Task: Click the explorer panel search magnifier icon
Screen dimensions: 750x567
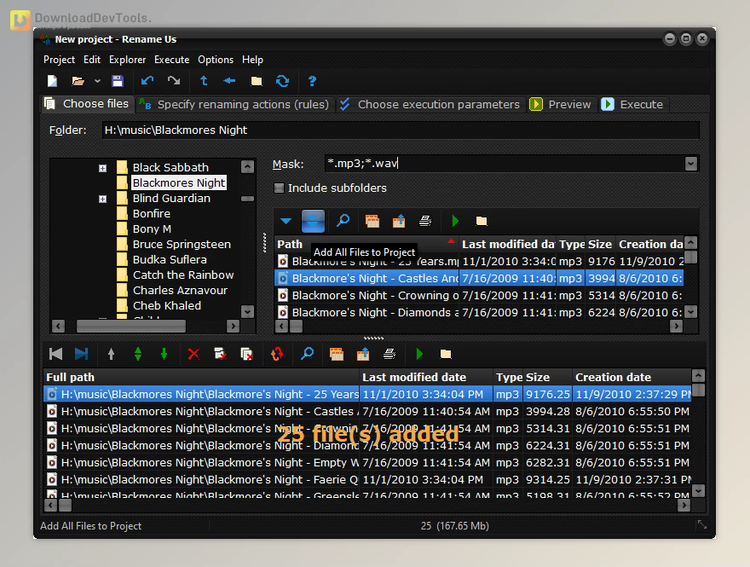Action: 343,221
